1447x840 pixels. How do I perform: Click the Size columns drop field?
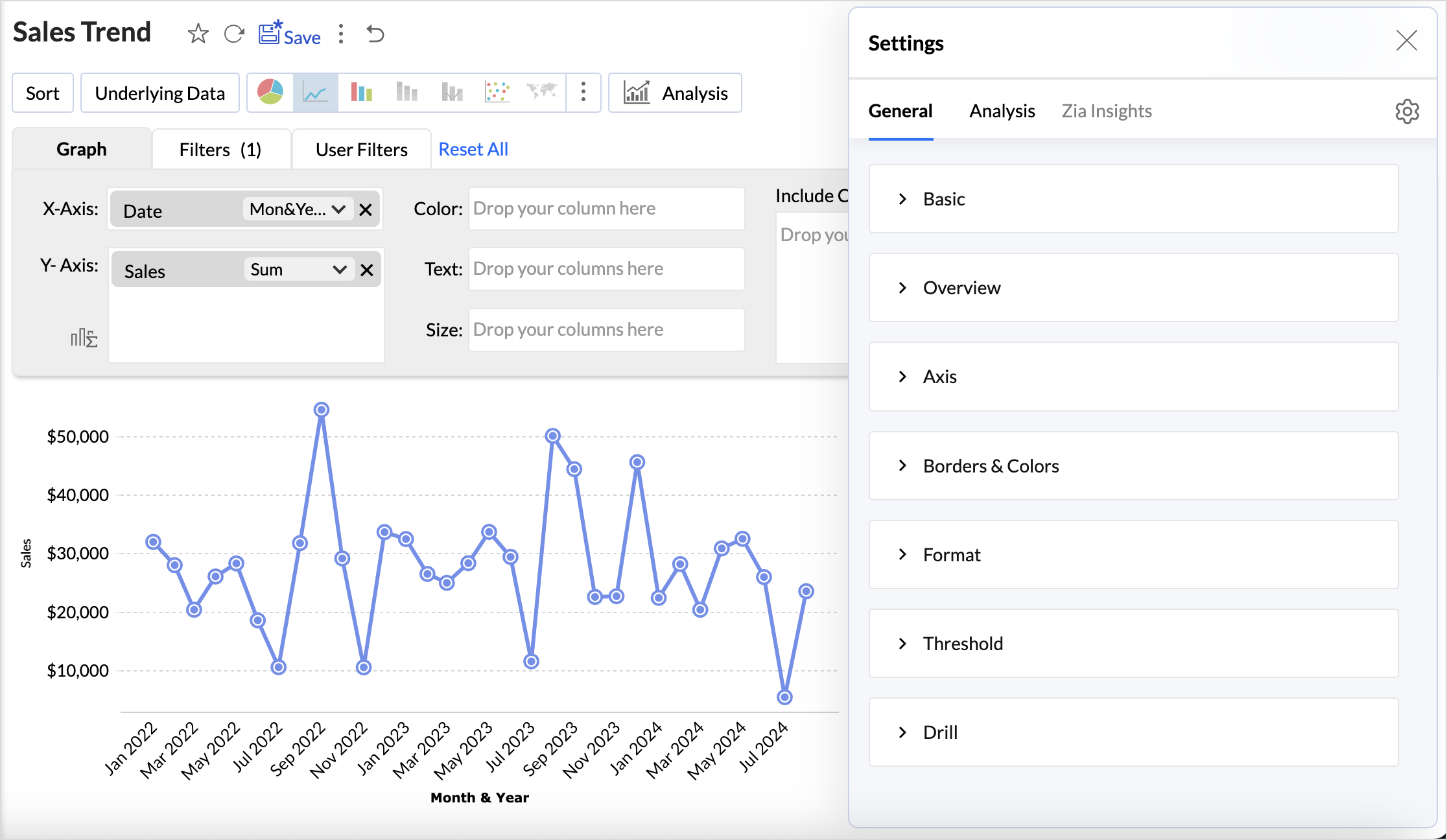[607, 330]
